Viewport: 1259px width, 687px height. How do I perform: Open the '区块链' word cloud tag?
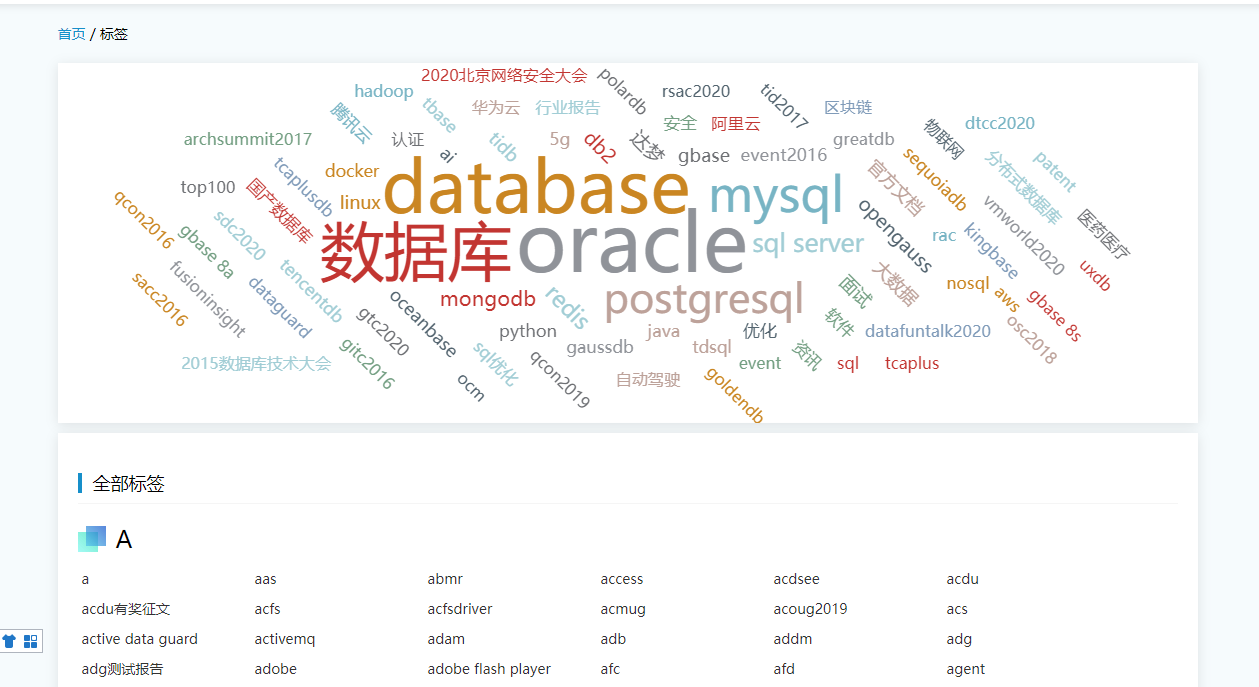848,107
